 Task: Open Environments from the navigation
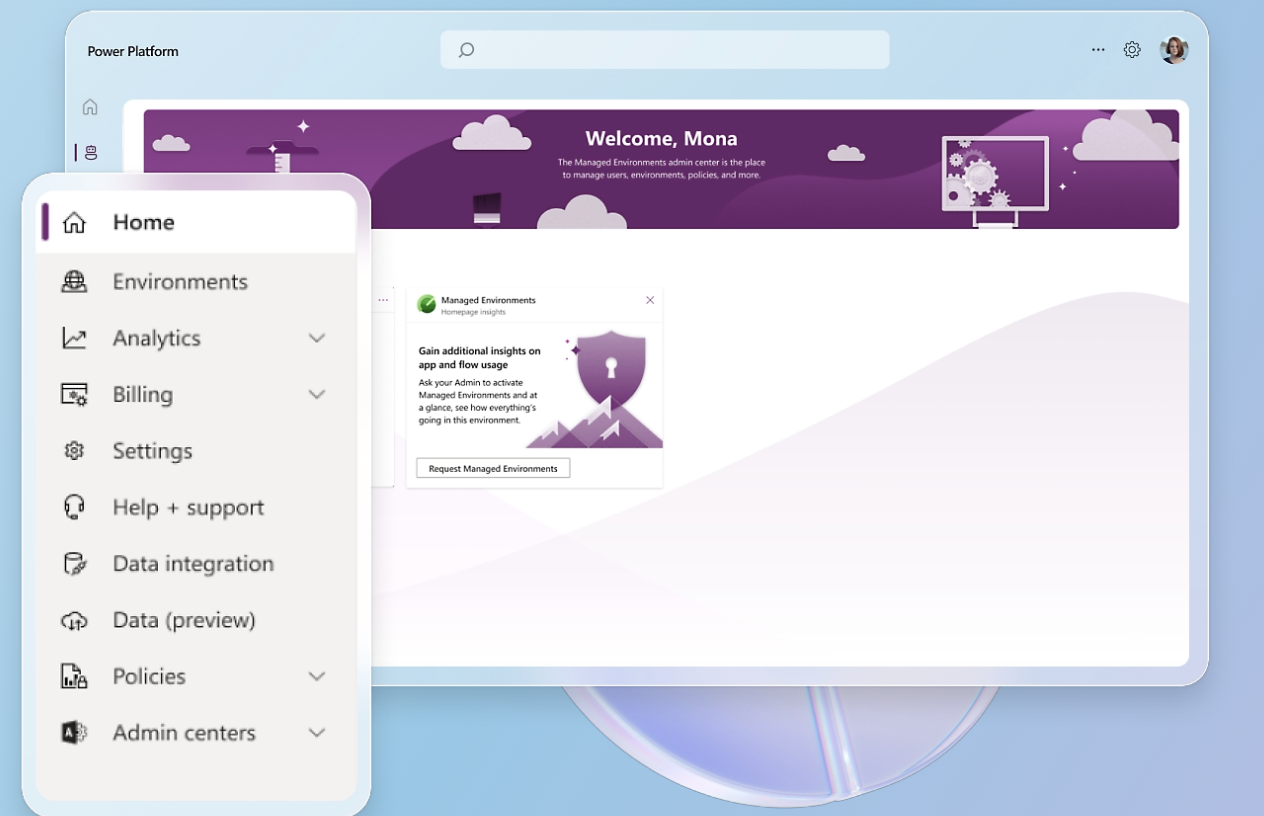pos(196,282)
